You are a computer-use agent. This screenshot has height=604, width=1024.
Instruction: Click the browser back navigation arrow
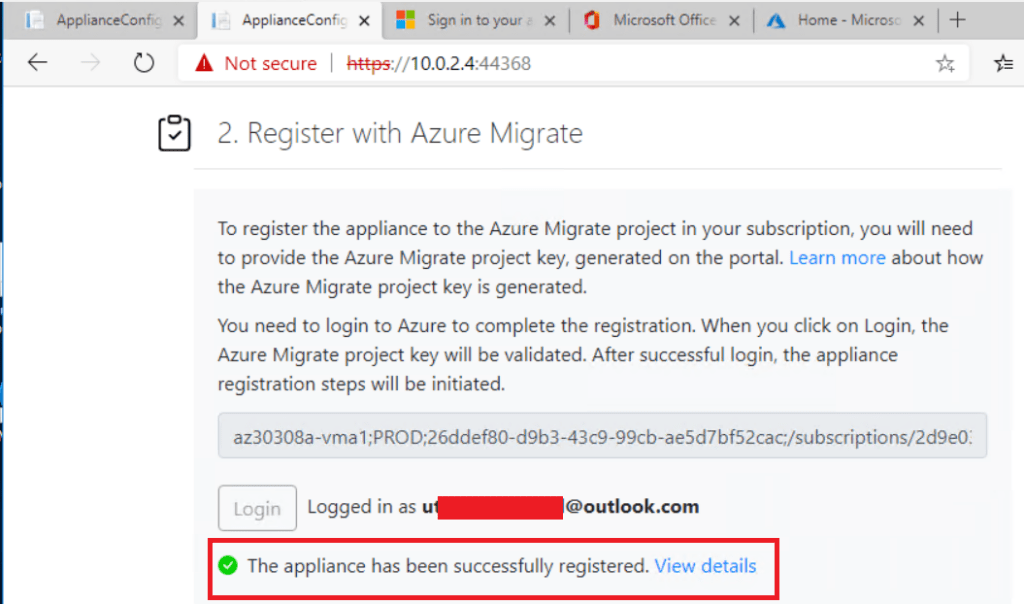(37, 62)
